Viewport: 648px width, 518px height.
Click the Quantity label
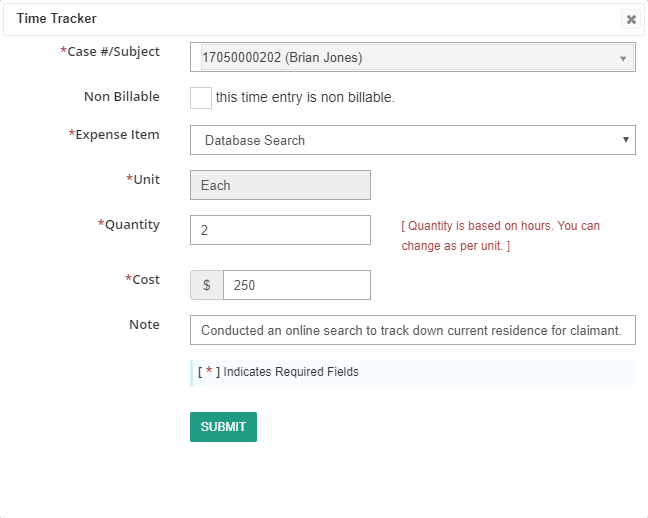point(129,224)
